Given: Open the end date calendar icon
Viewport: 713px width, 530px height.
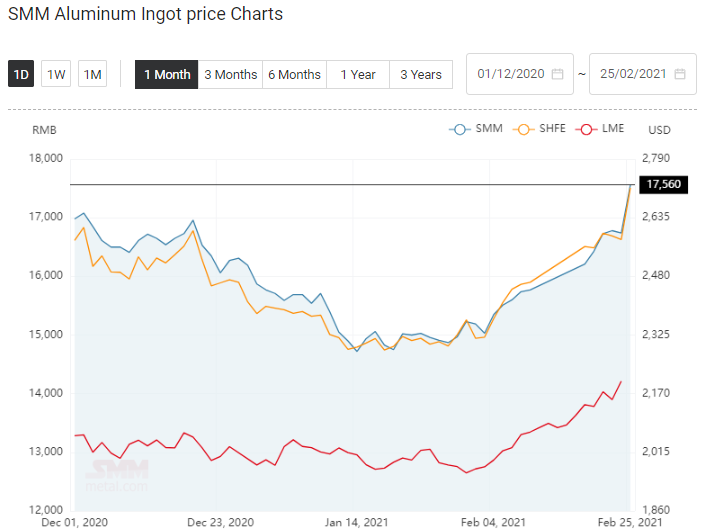Looking at the screenshot, I should 680,74.
